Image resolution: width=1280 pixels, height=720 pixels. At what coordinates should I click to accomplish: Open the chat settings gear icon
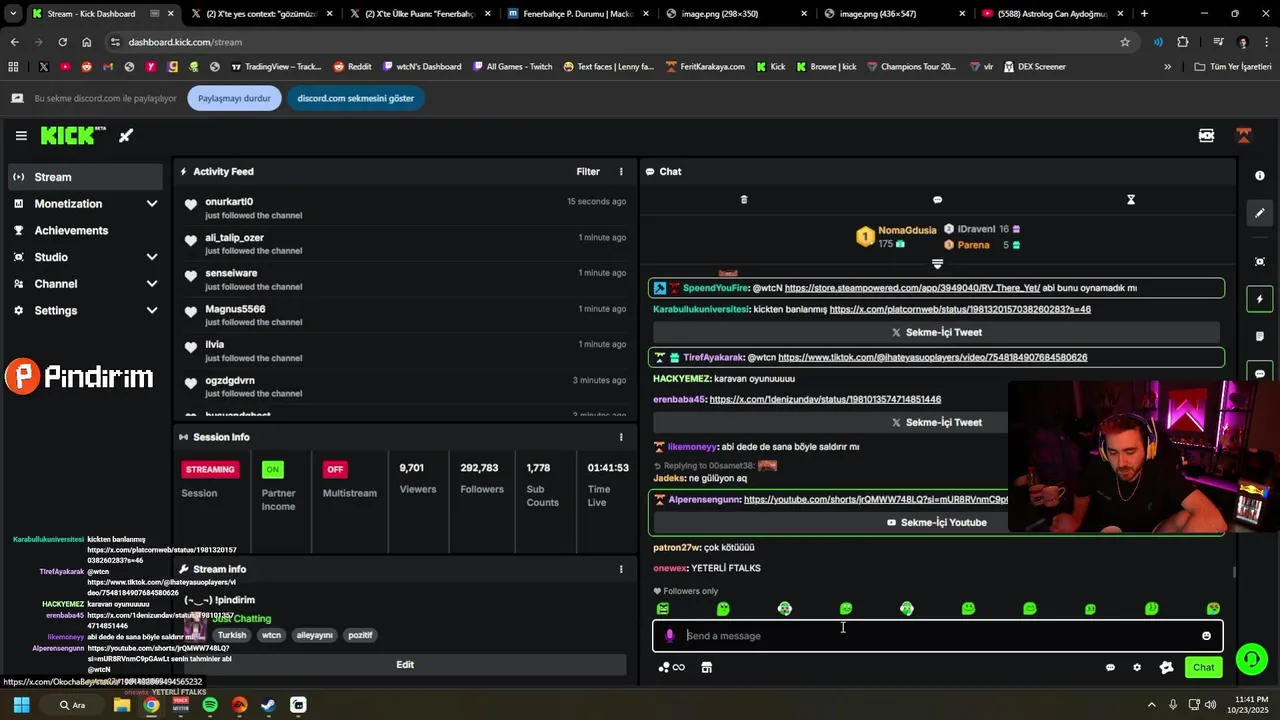click(x=1137, y=668)
